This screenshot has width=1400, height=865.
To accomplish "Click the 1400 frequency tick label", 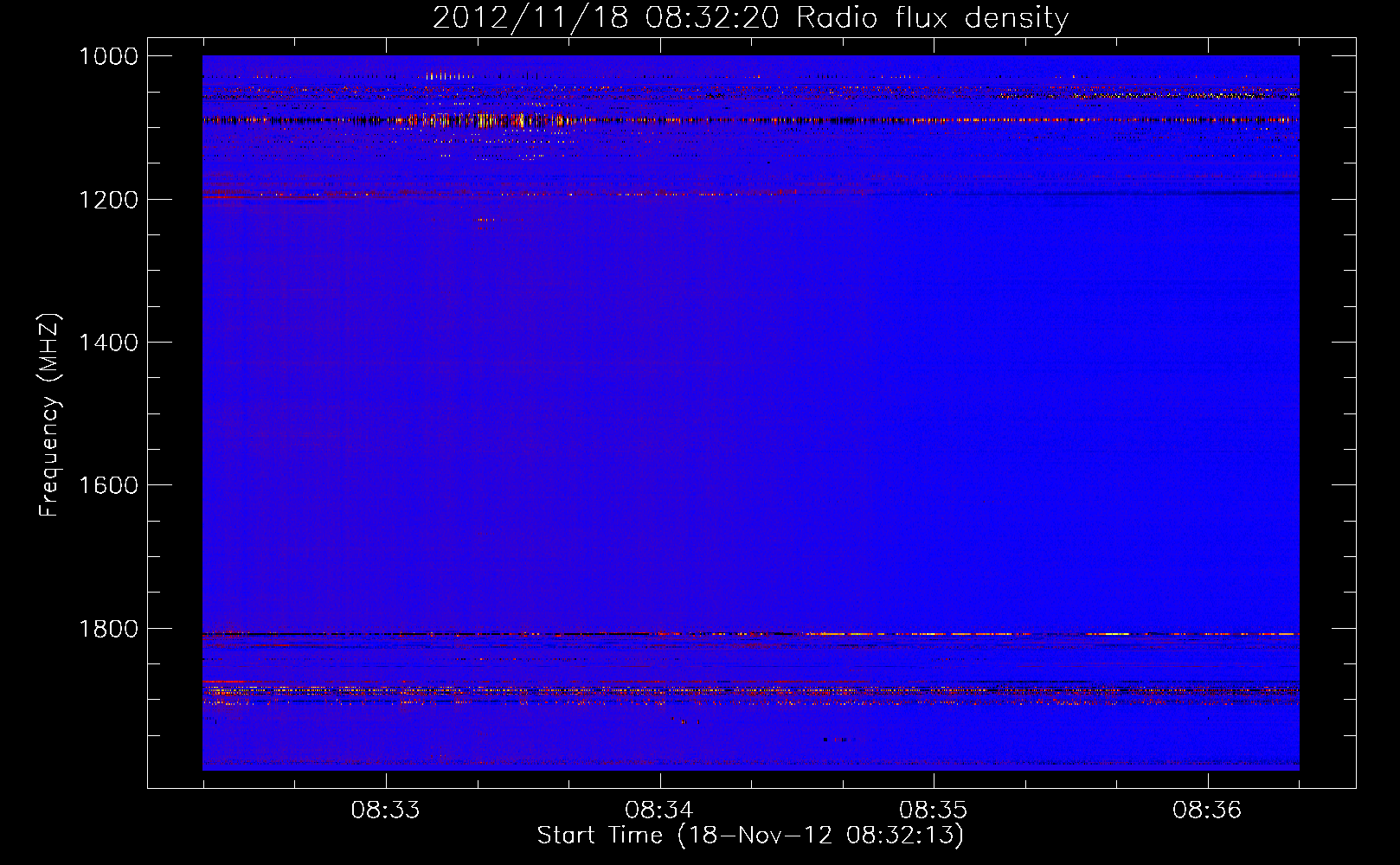I will tap(108, 343).
